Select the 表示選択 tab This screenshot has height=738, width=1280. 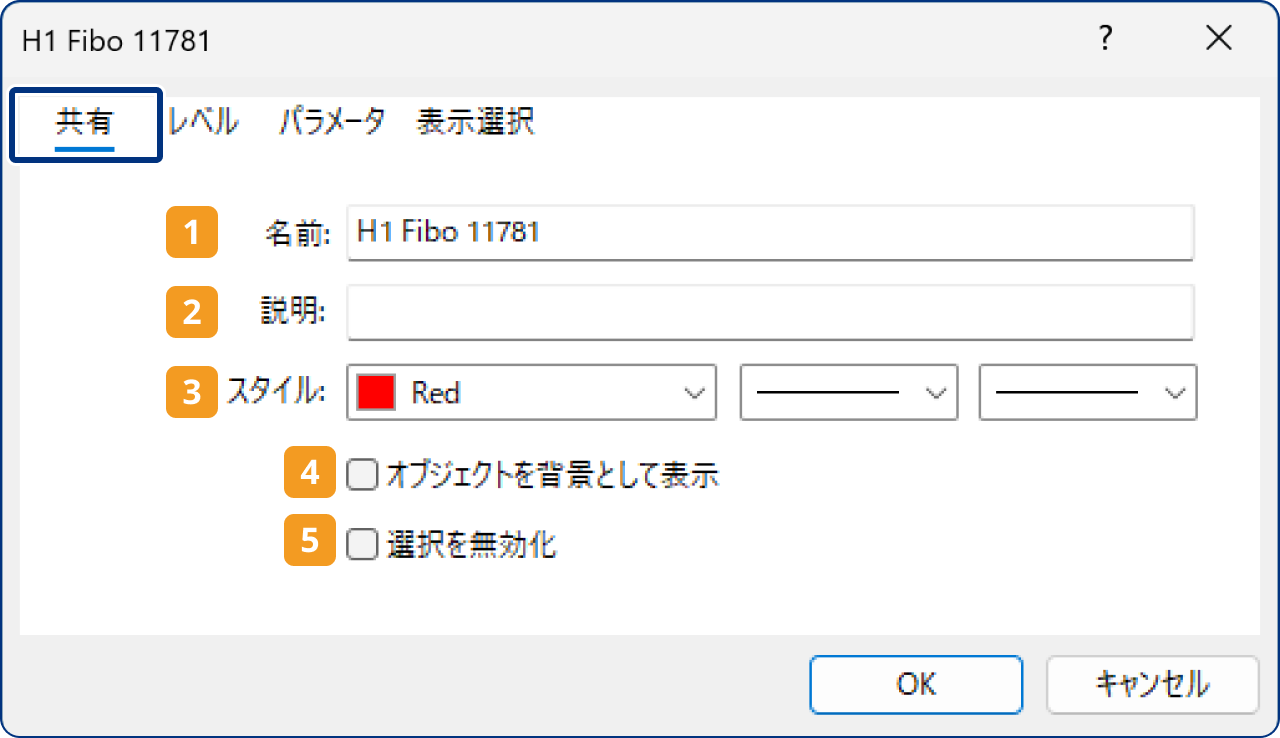(x=475, y=121)
